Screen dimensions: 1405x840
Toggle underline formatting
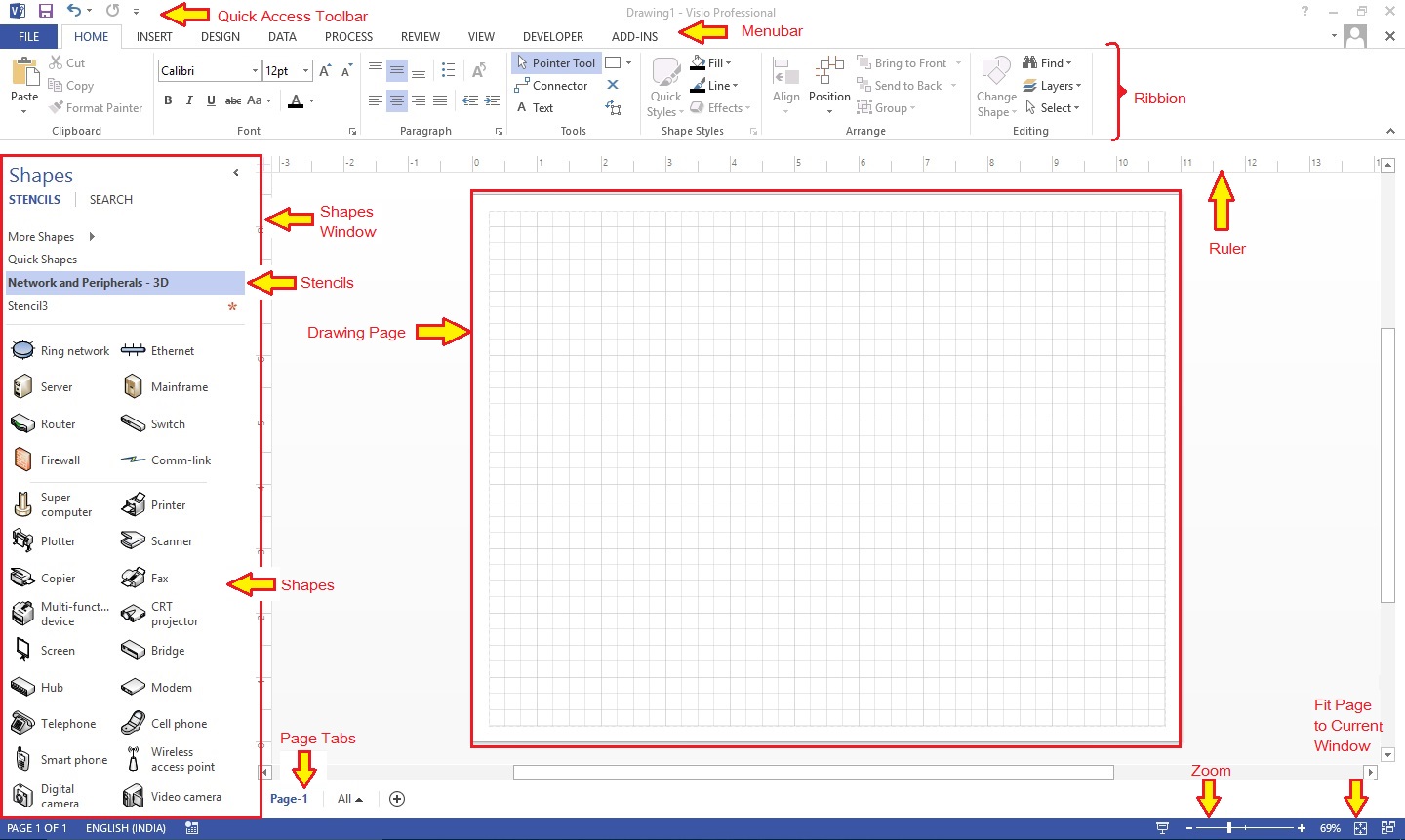tap(211, 100)
